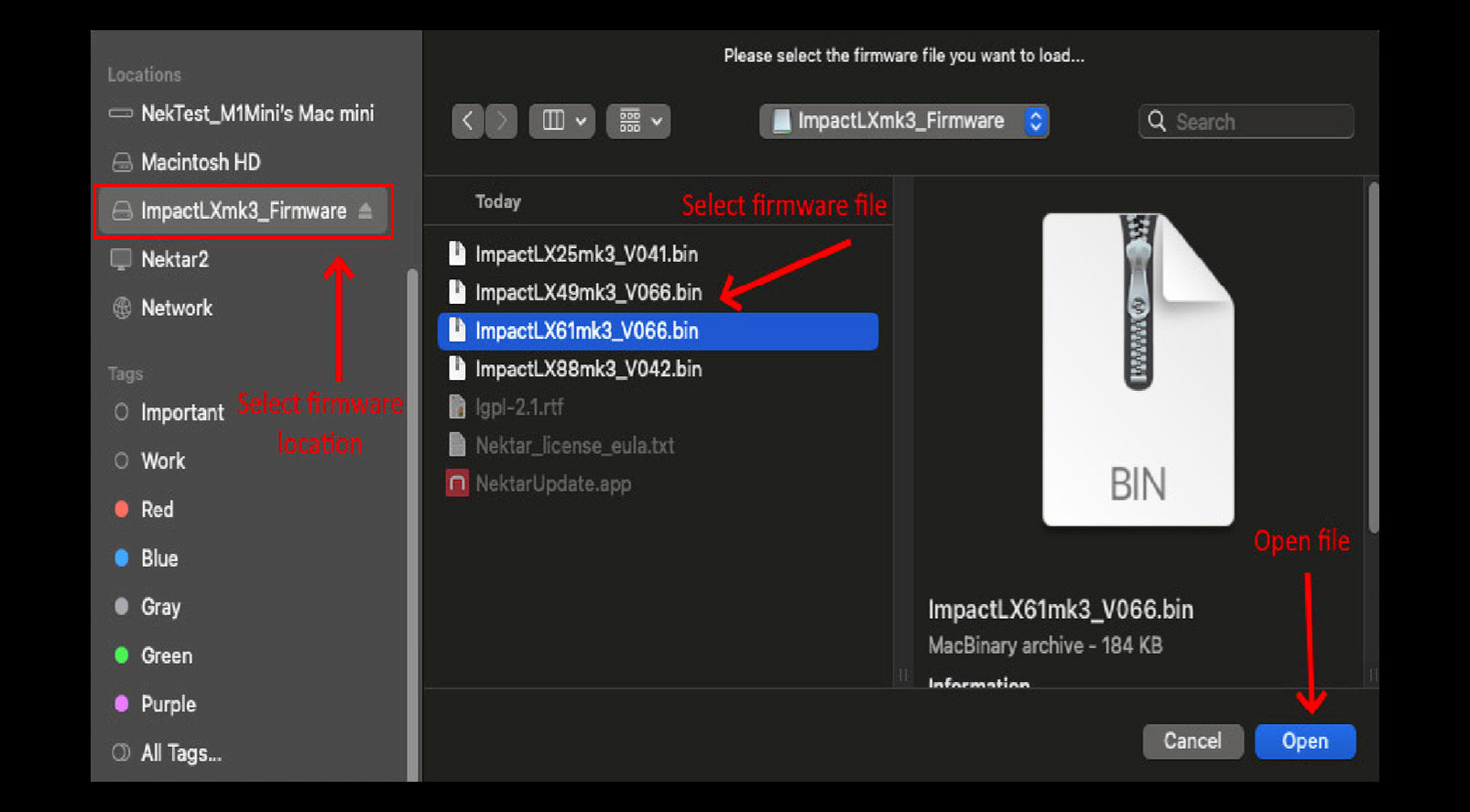The image size is (1470, 812).
Task: Open the column view mode dropdown
Action: coord(562,121)
